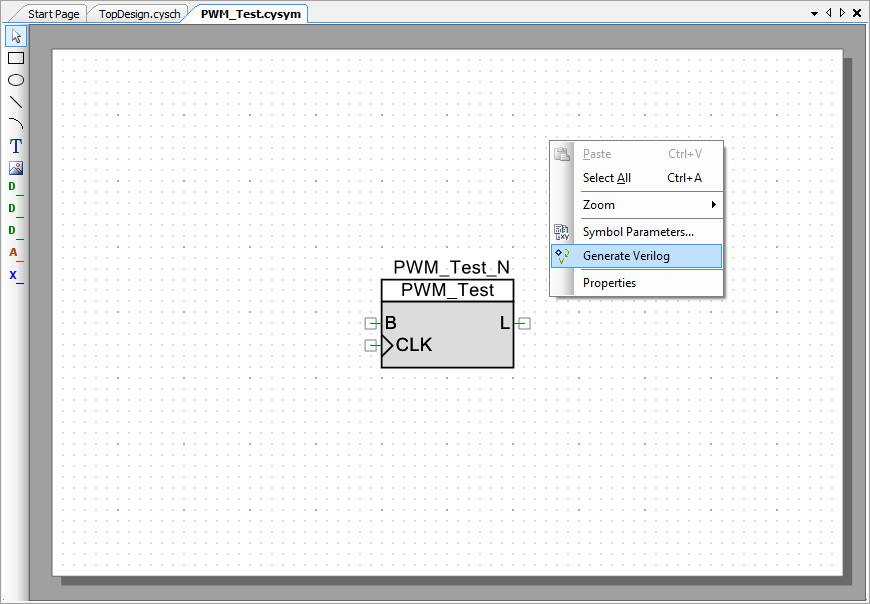Open Symbol Parameters from context menu
Viewport: 870px width, 604px height.
coord(638,232)
